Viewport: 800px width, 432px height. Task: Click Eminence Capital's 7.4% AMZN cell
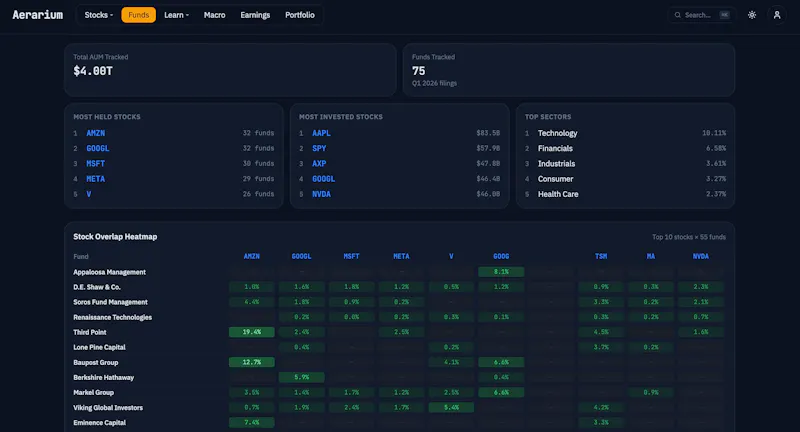(252, 422)
